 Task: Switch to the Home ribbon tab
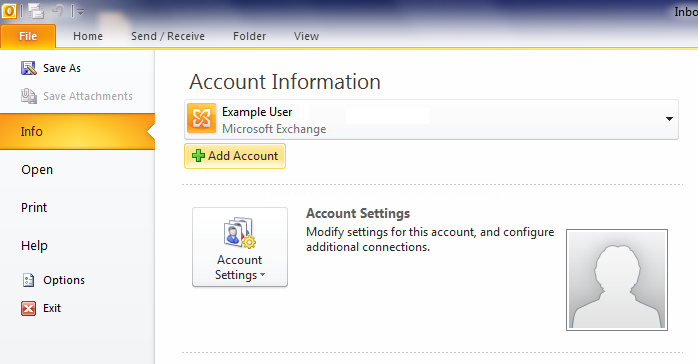[x=88, y=36]
